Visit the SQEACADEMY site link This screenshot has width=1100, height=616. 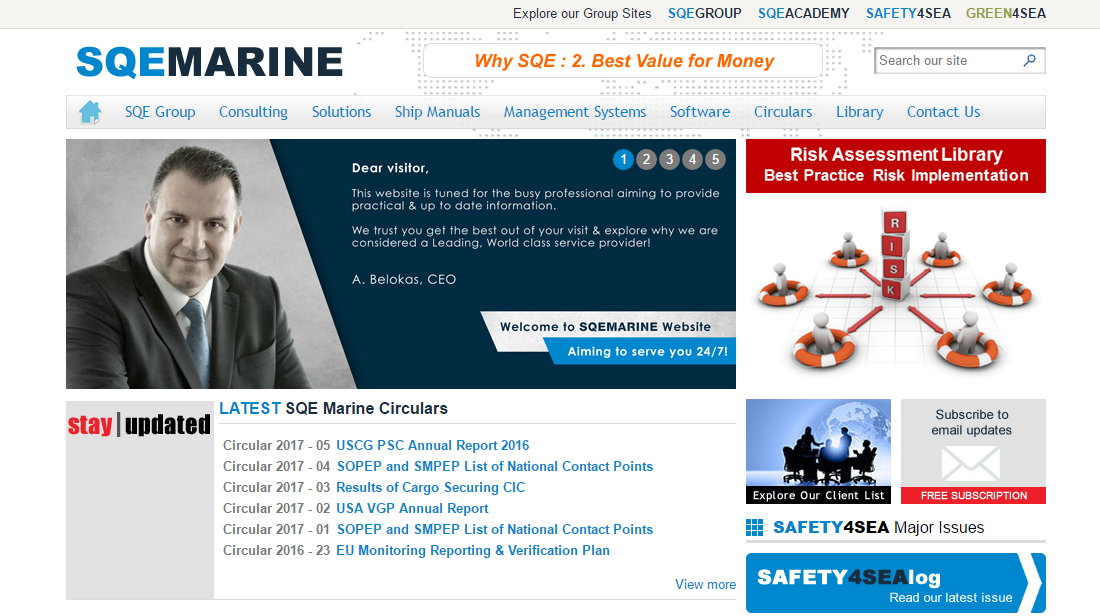coord(803,13)
